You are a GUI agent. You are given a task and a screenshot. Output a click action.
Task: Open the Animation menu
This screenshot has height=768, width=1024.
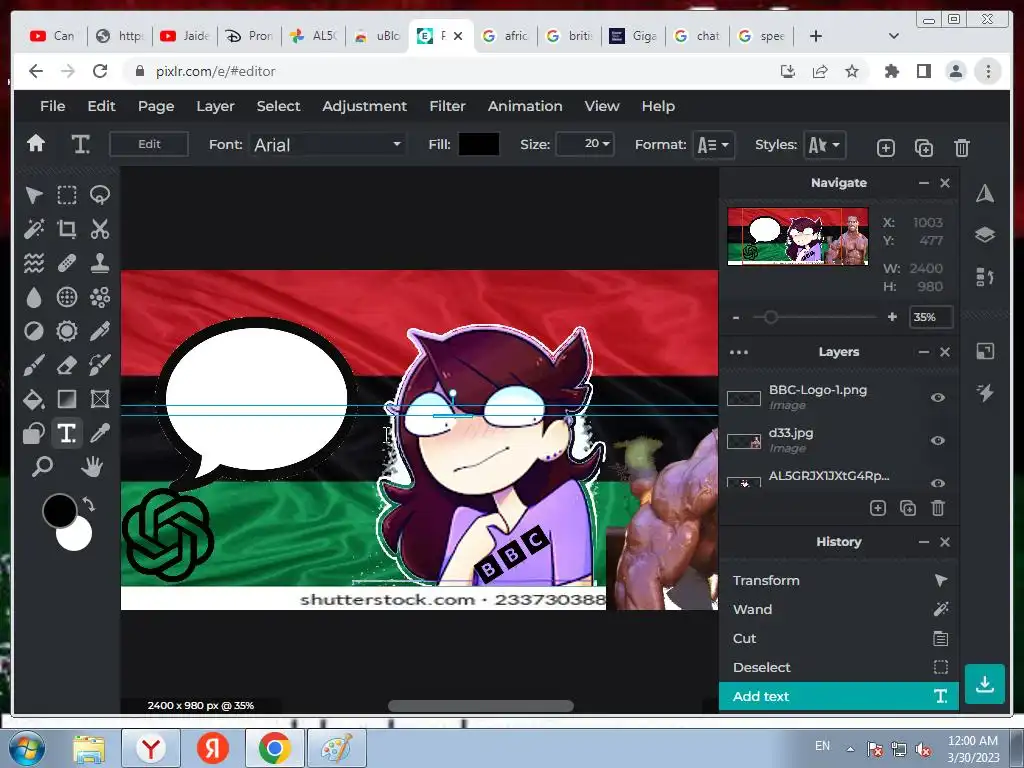[525, 106]
